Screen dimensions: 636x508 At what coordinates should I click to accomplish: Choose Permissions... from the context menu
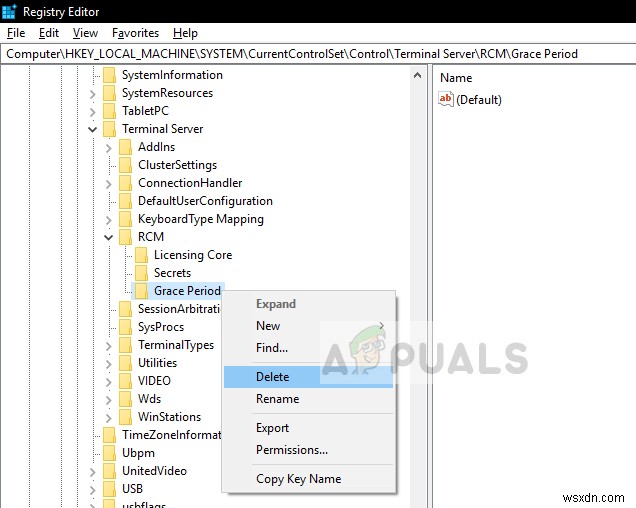click(x=308, y=450)
